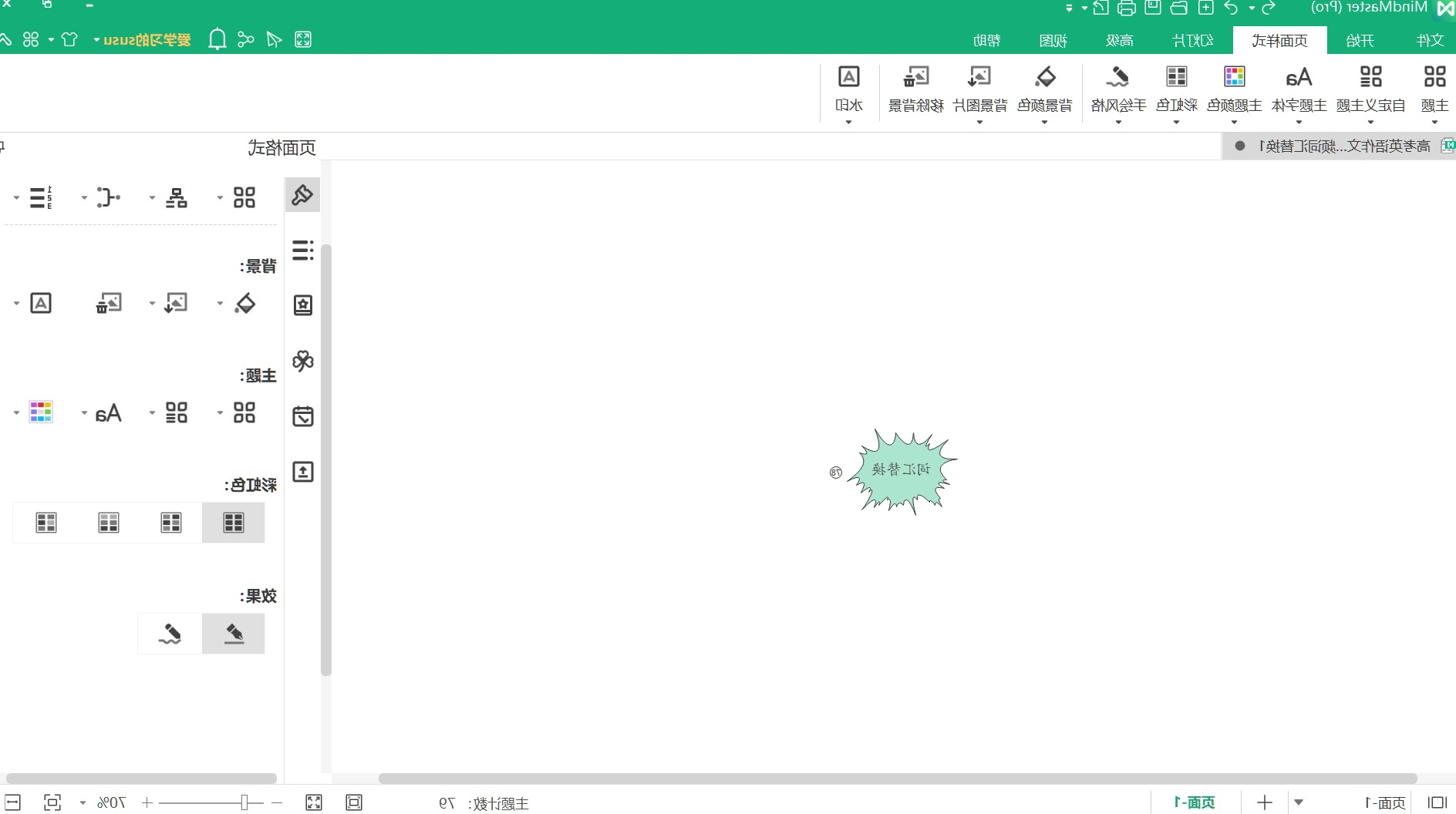
Task: Expand connector style dropdown arrow in panel
Action: click(x=85, y=198)
